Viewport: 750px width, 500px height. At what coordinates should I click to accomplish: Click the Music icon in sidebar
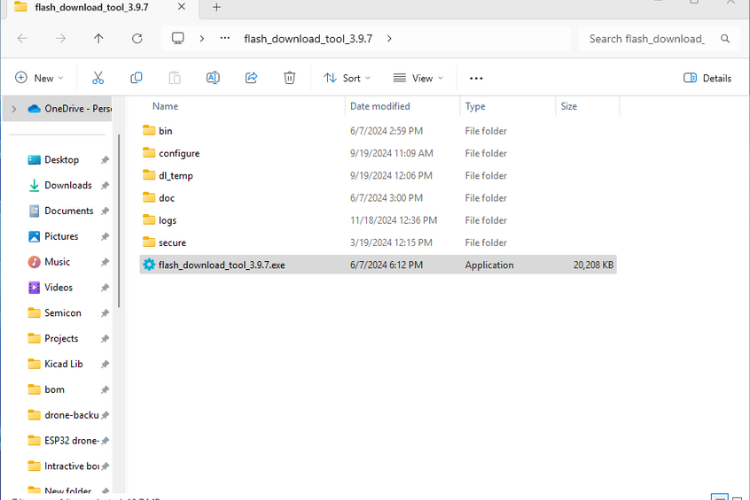[x=34, y=262]
